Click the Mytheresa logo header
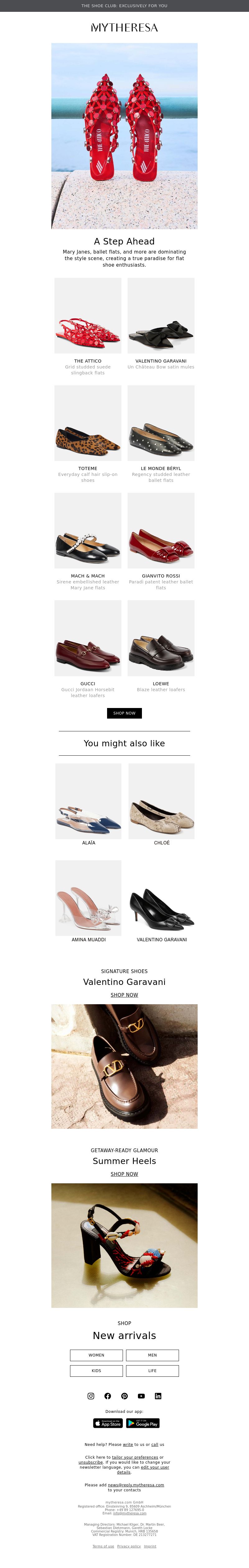Viewport: 249px width, 1568px height. coord(124,27)
